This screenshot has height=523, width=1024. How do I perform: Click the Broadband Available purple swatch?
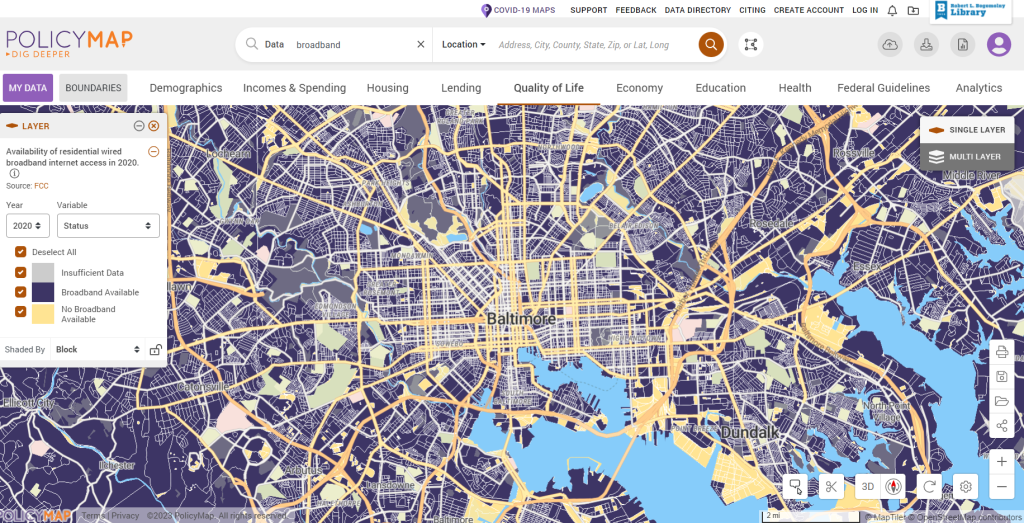click(x=43, y=293)
